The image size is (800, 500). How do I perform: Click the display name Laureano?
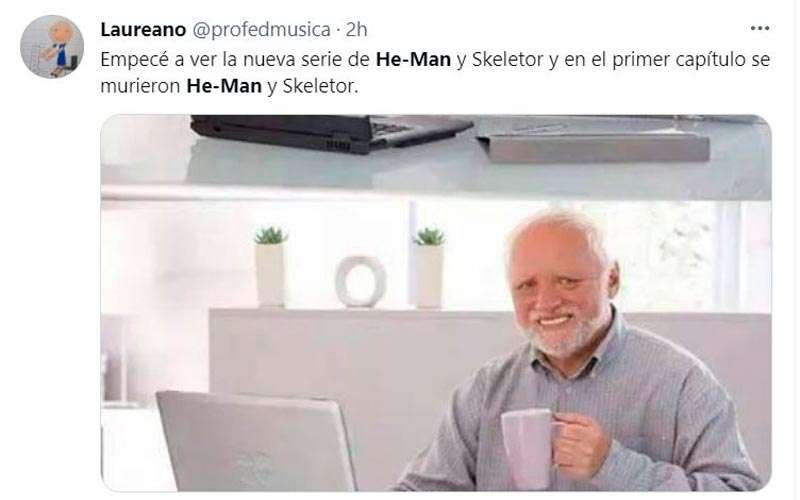click(143, 30)
